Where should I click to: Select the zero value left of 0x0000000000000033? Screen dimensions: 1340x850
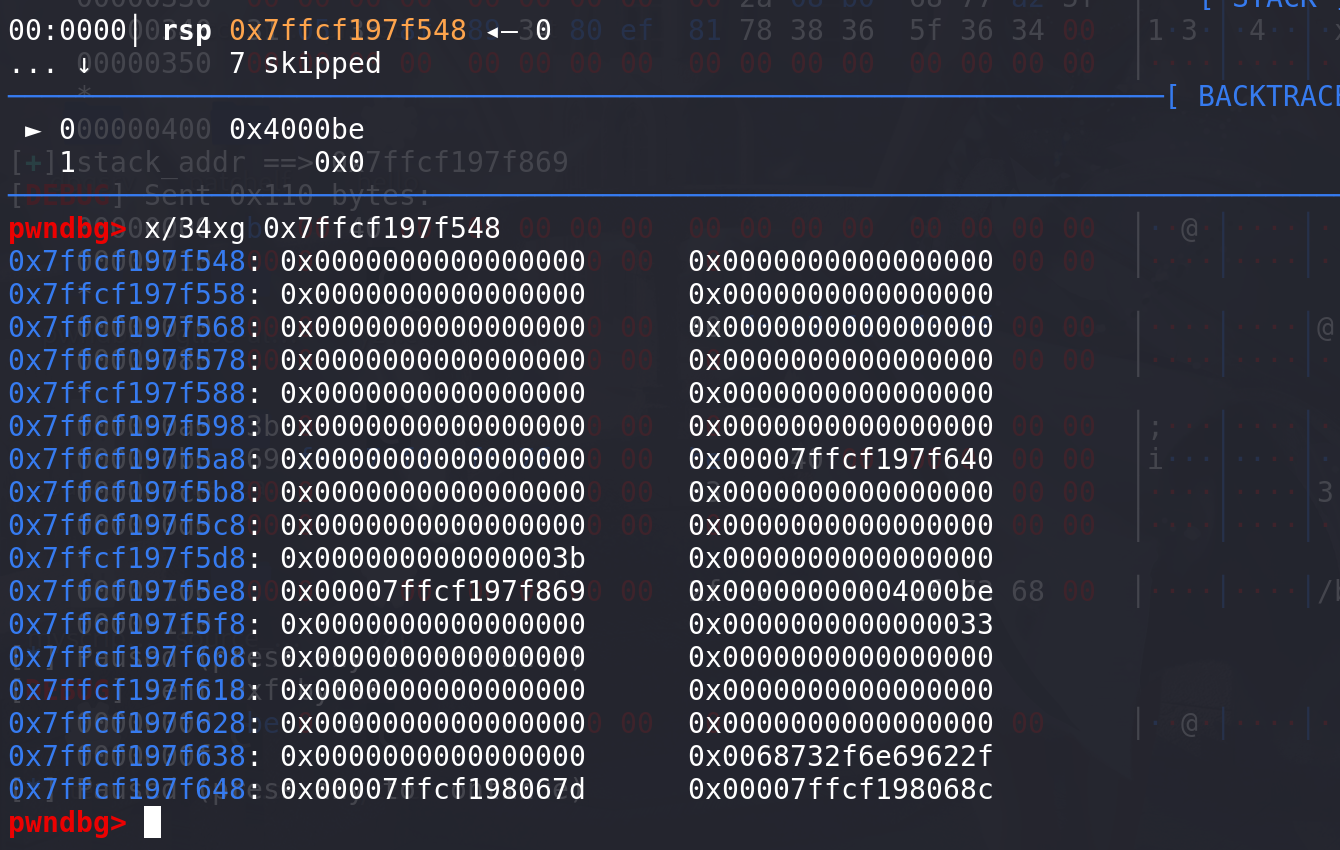point(433,625)
